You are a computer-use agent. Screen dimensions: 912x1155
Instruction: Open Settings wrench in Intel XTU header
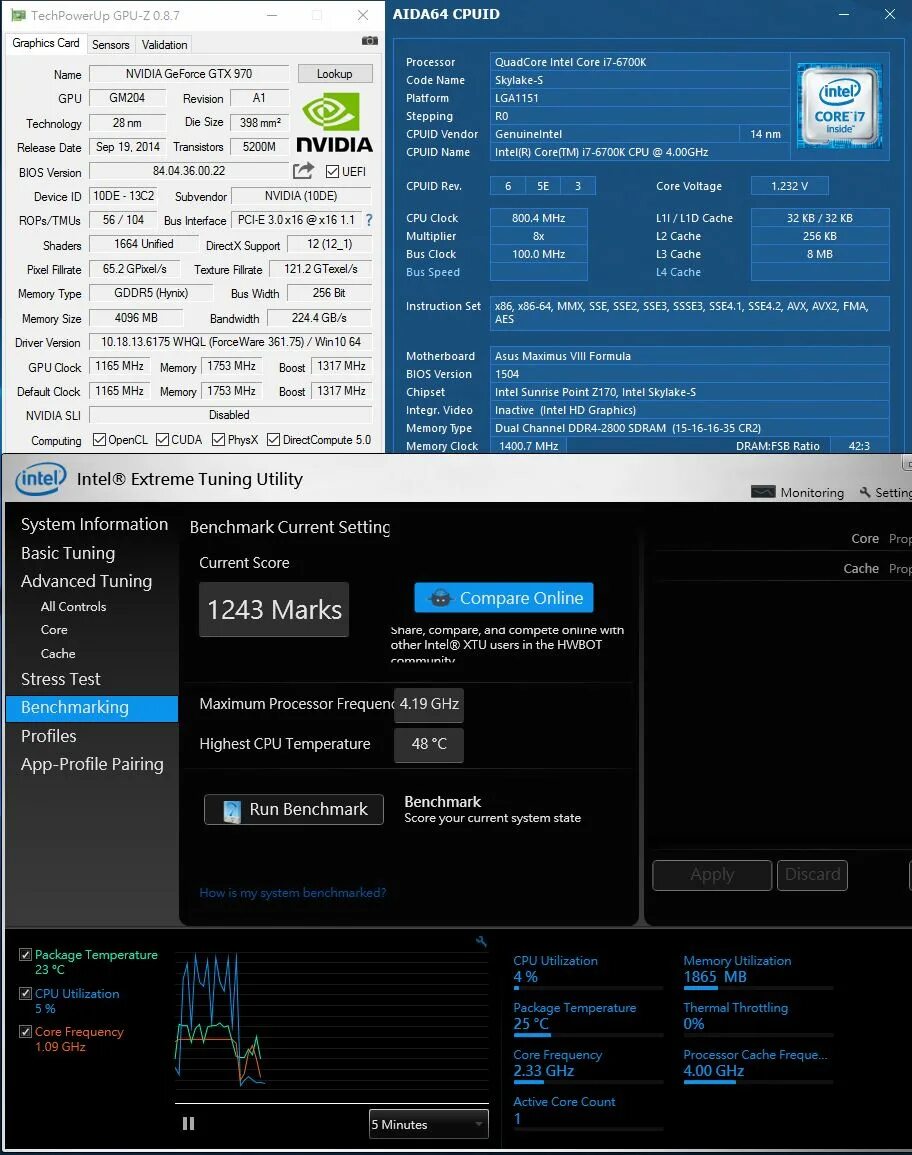click(x=865, y=492)
